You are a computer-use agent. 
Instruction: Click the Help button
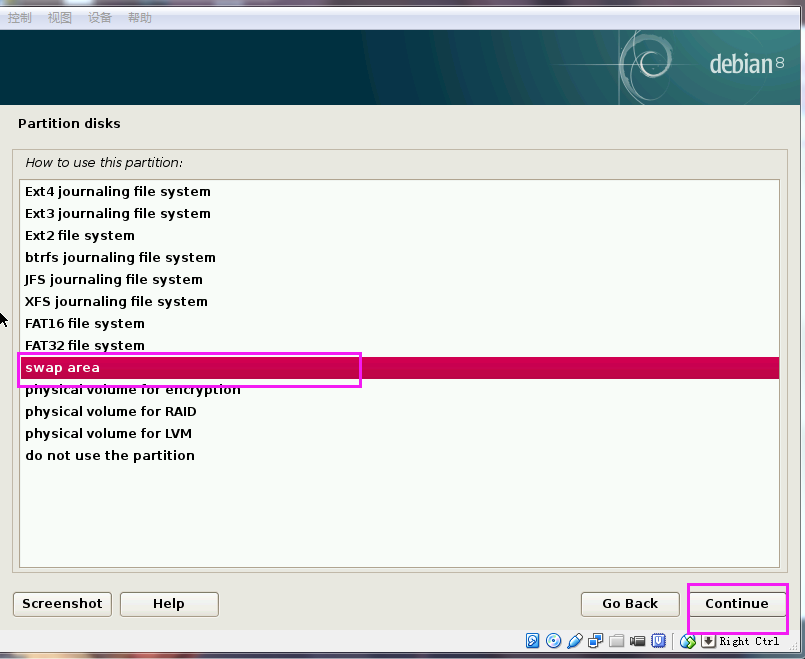click(x=169, y=604)
